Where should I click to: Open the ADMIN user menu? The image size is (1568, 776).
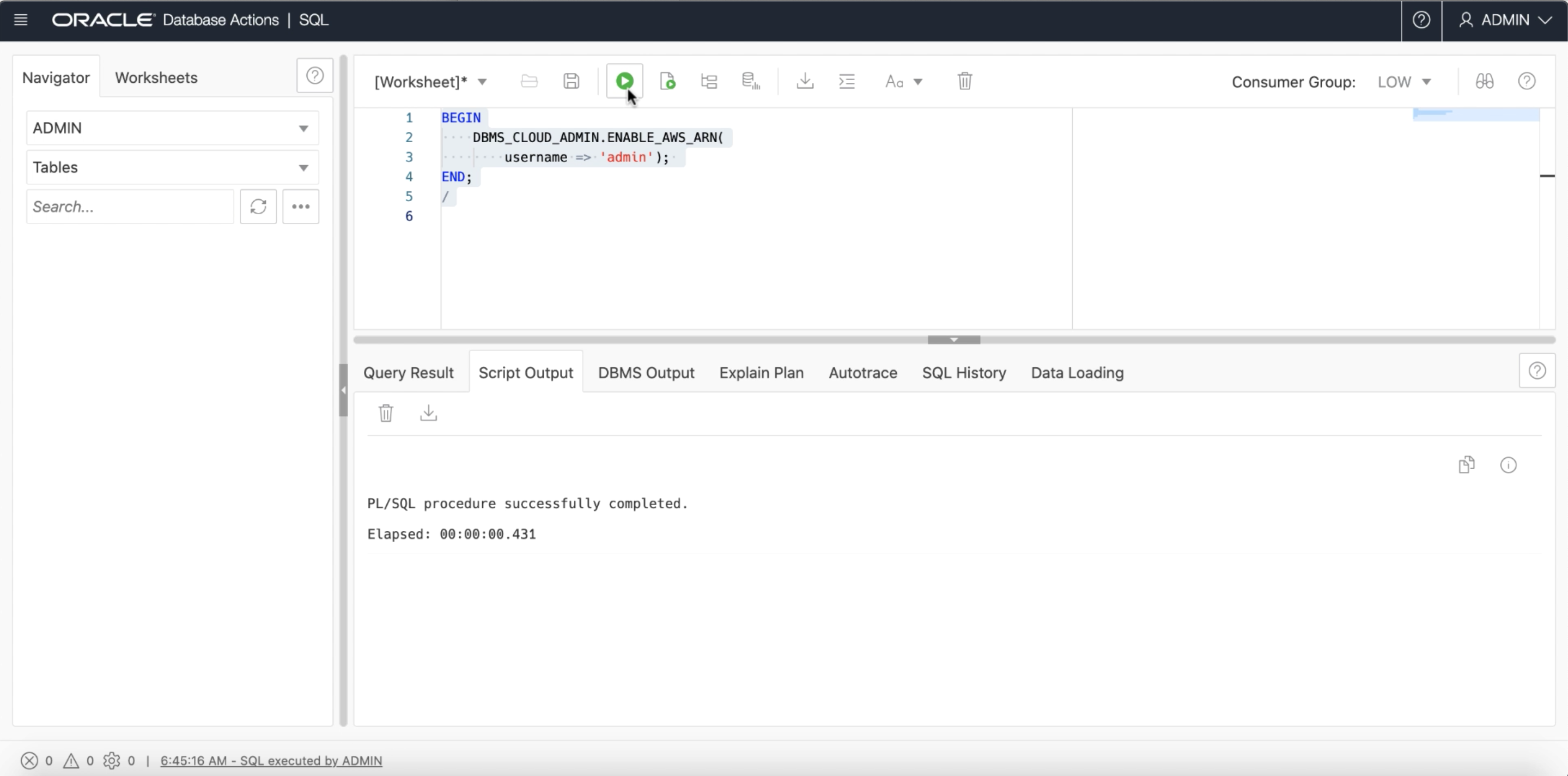[1505, 20]
